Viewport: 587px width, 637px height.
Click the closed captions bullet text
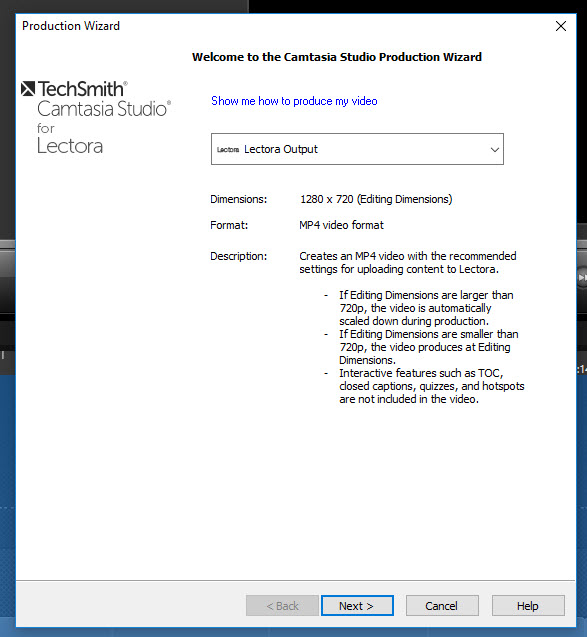(431, 386)
